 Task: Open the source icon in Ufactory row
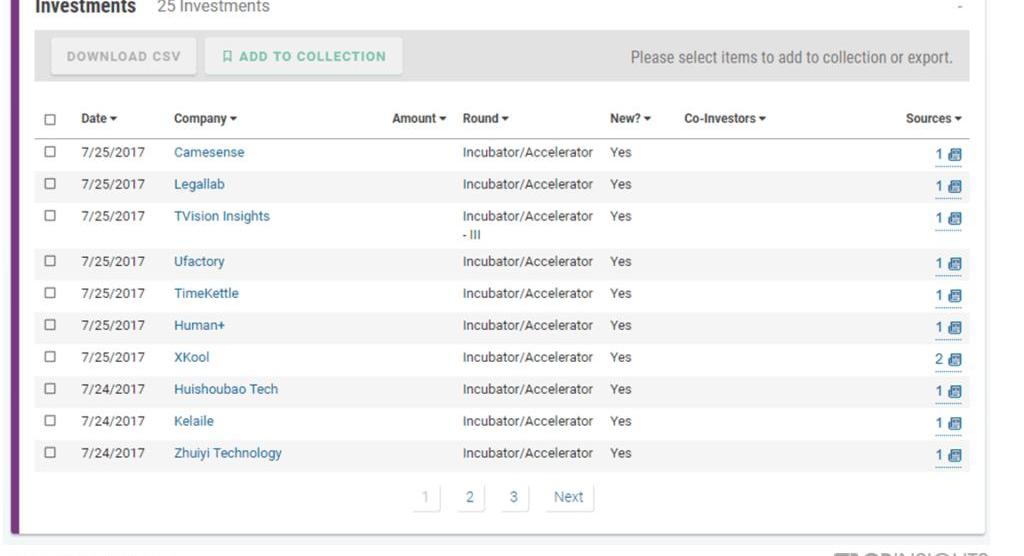tap(954, 264)
